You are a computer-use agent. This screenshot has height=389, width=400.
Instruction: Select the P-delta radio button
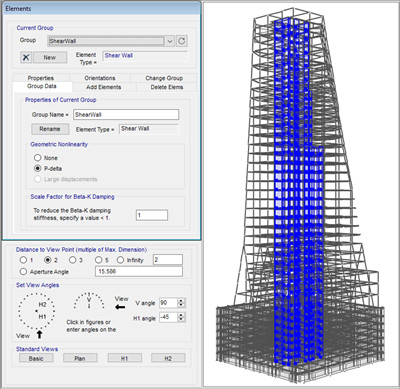coord(38,168)
